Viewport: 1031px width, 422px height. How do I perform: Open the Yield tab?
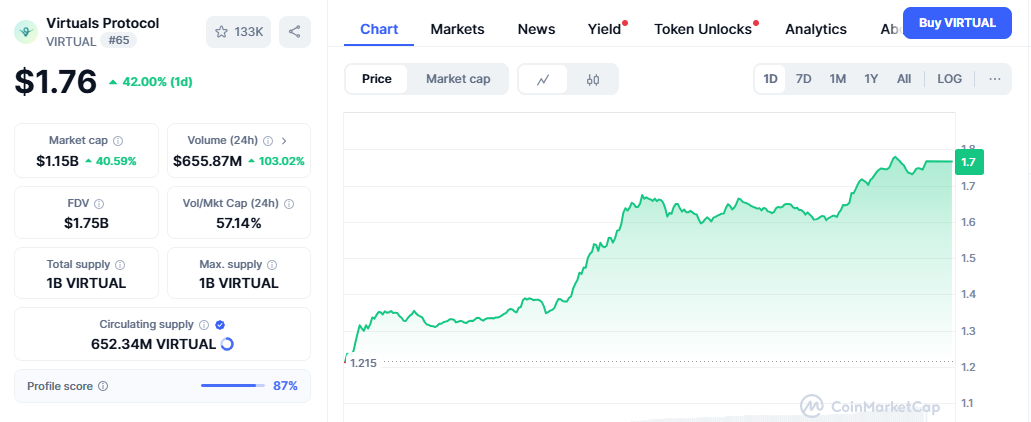tap(605, 30)
